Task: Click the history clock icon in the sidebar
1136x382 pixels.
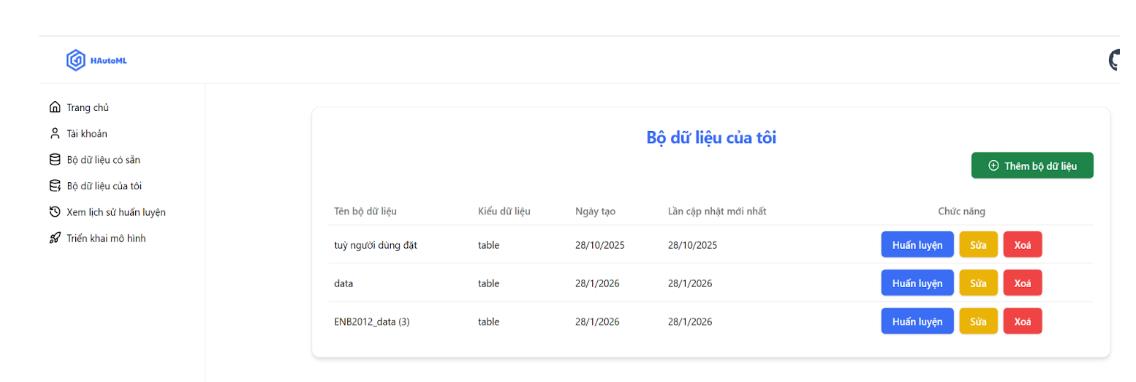Action: [x=55, y=212]
